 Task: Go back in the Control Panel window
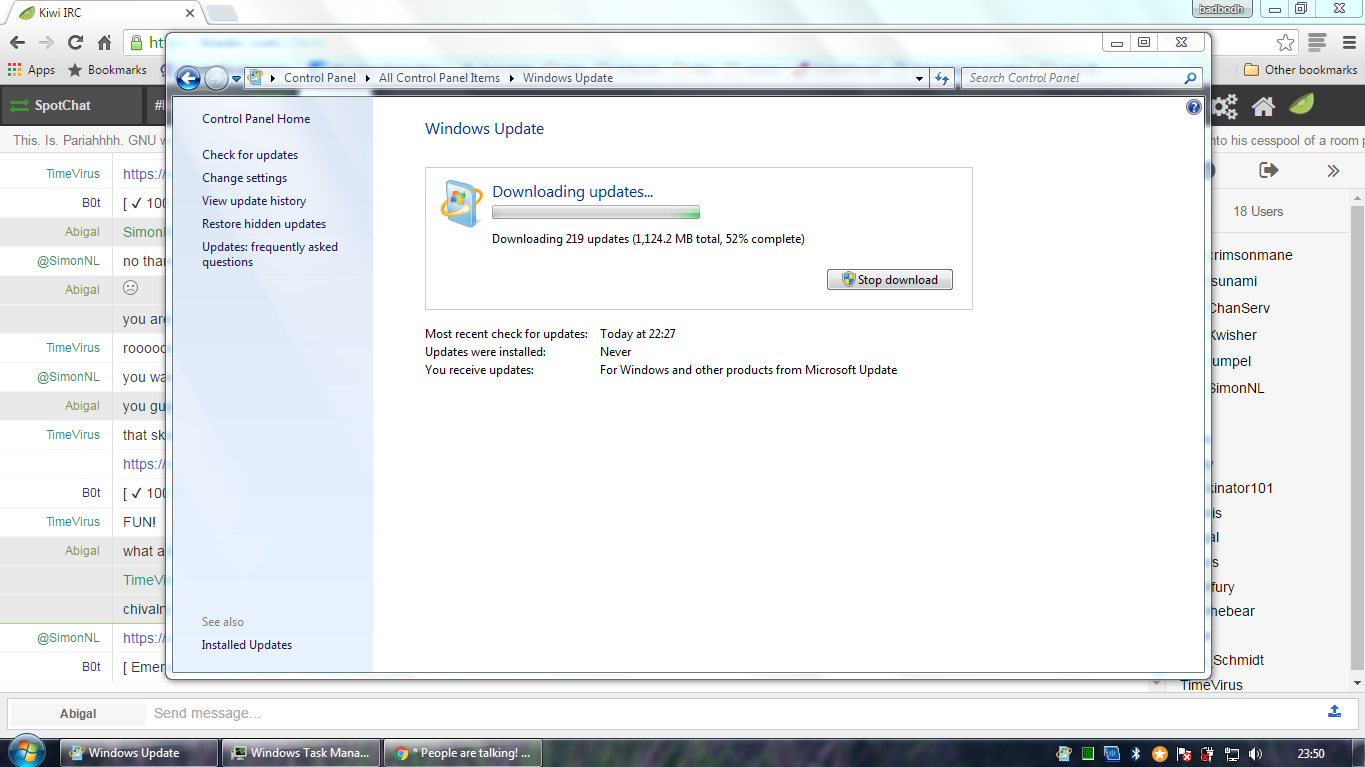188,78
